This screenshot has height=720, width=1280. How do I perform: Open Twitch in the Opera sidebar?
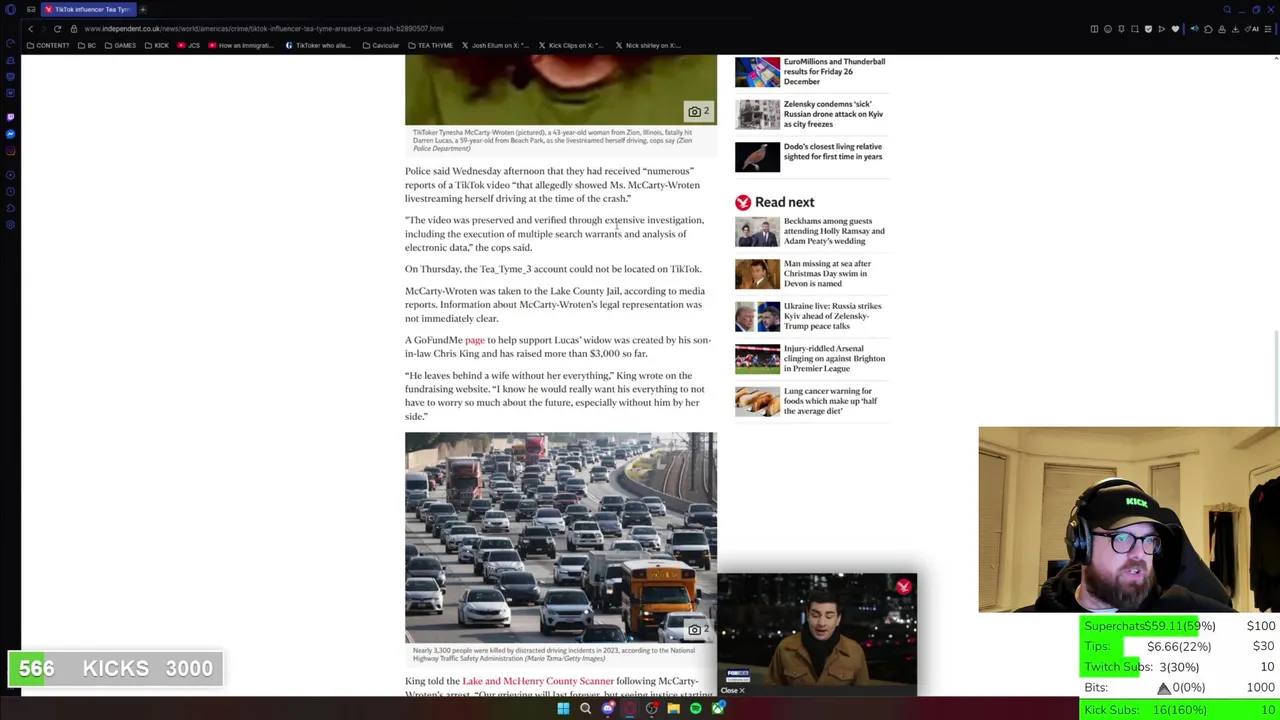[10, 117]
